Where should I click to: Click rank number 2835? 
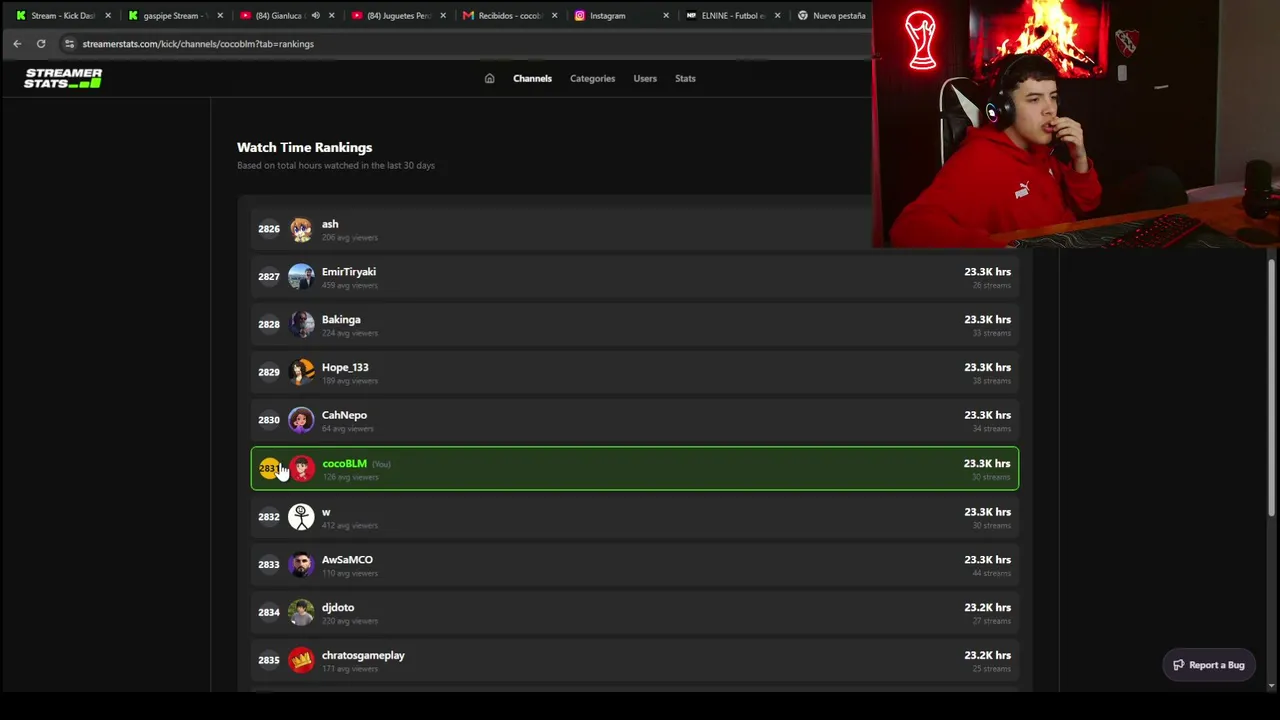[269, 660]
